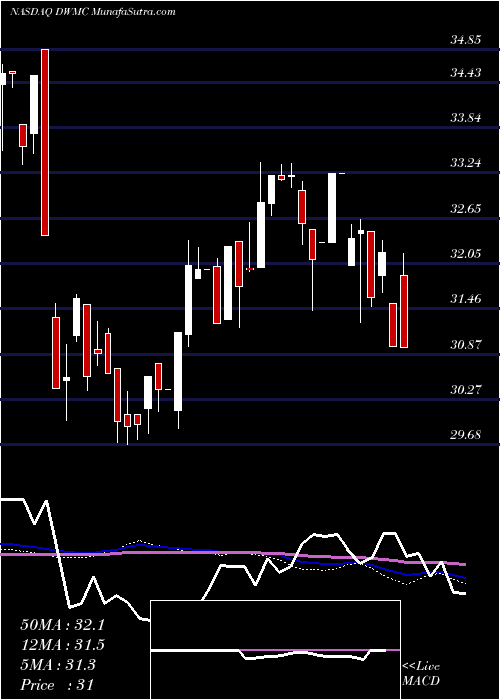Click the NASDAQ DWMC MunafaSutra.com title text

(92, 12)
